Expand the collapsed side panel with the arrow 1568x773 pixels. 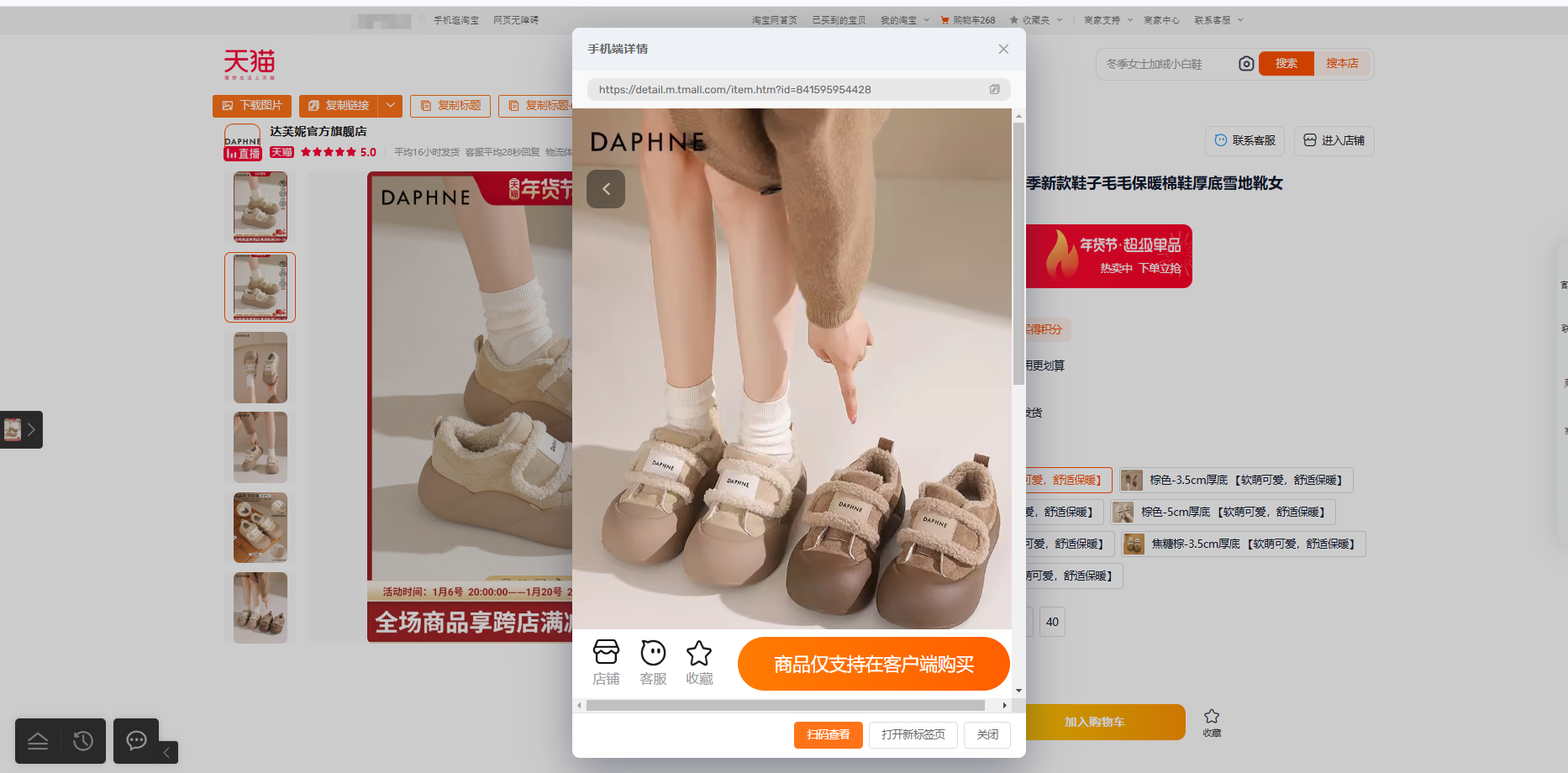[31, 429]
